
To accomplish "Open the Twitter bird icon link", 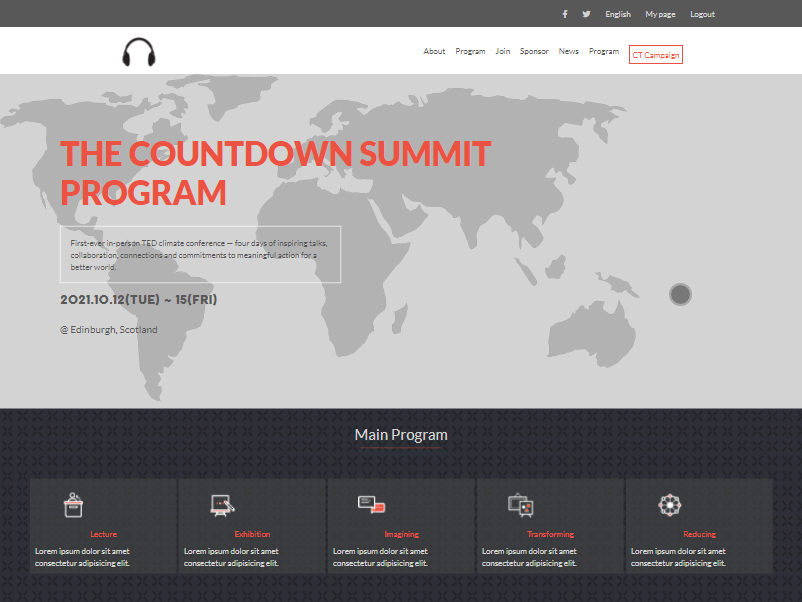I will [x=586, y=14].
